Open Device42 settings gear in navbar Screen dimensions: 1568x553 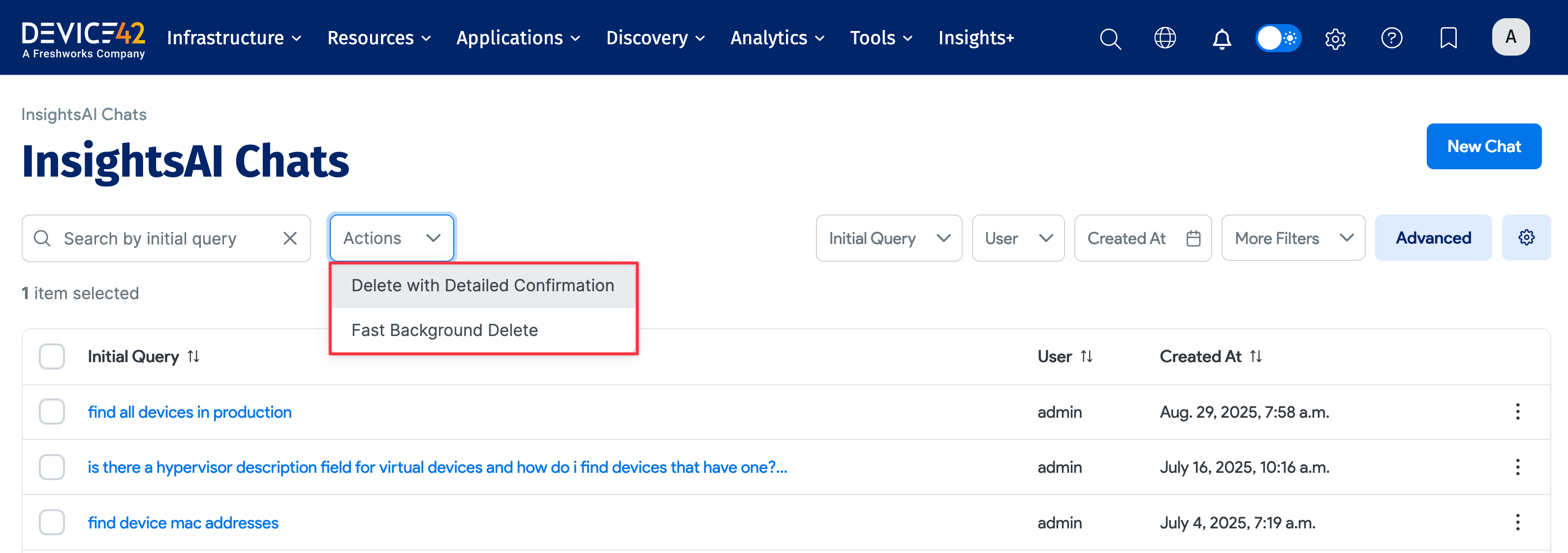1335,38
